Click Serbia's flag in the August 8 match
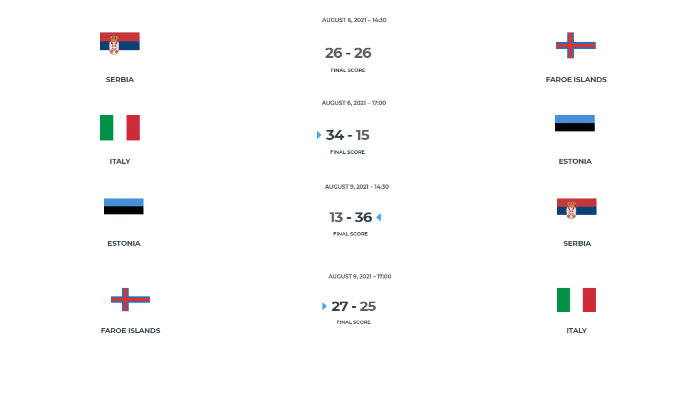 119,43
